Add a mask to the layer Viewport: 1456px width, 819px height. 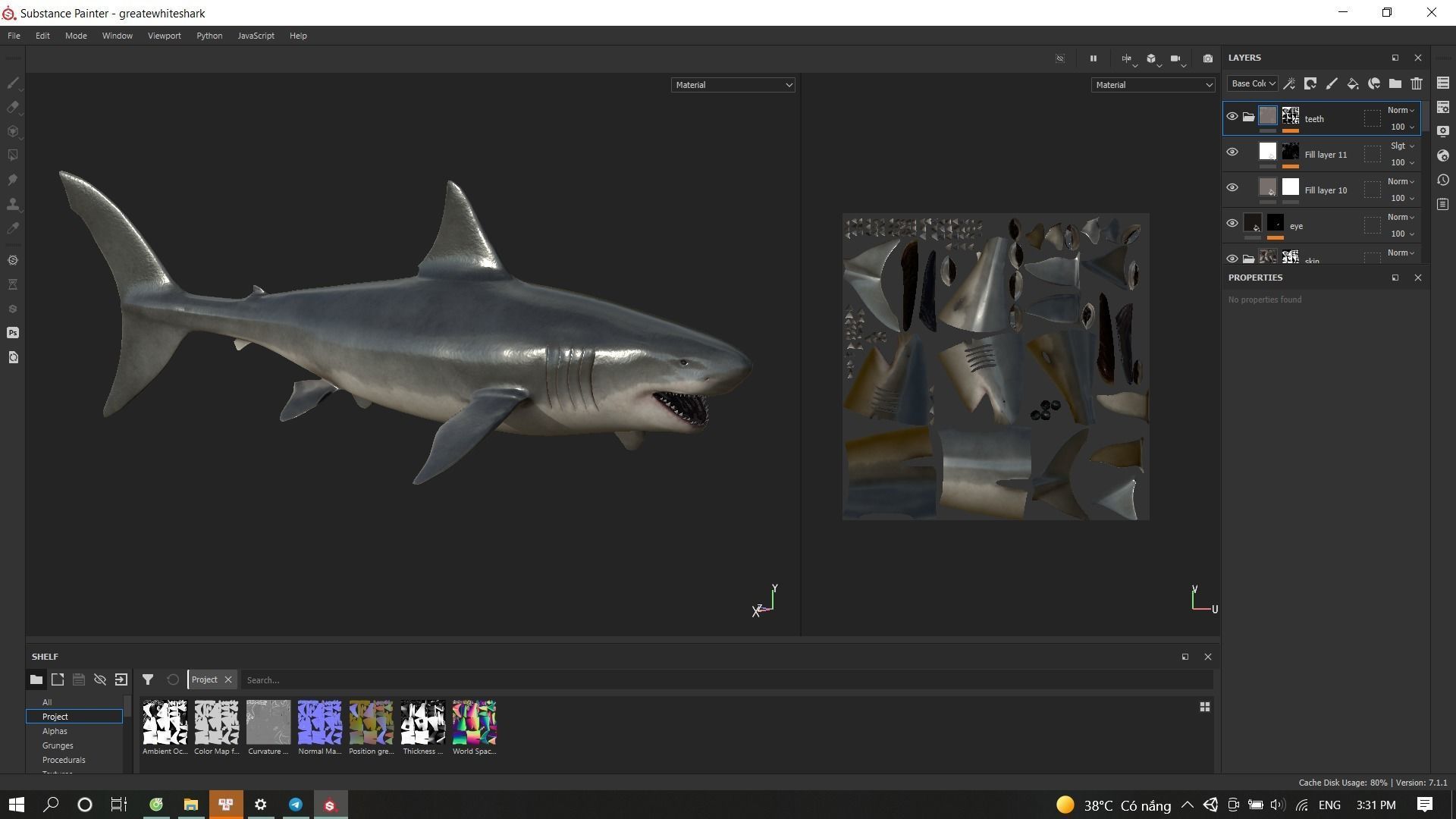pyautogui.click(x=1310, y=83)
